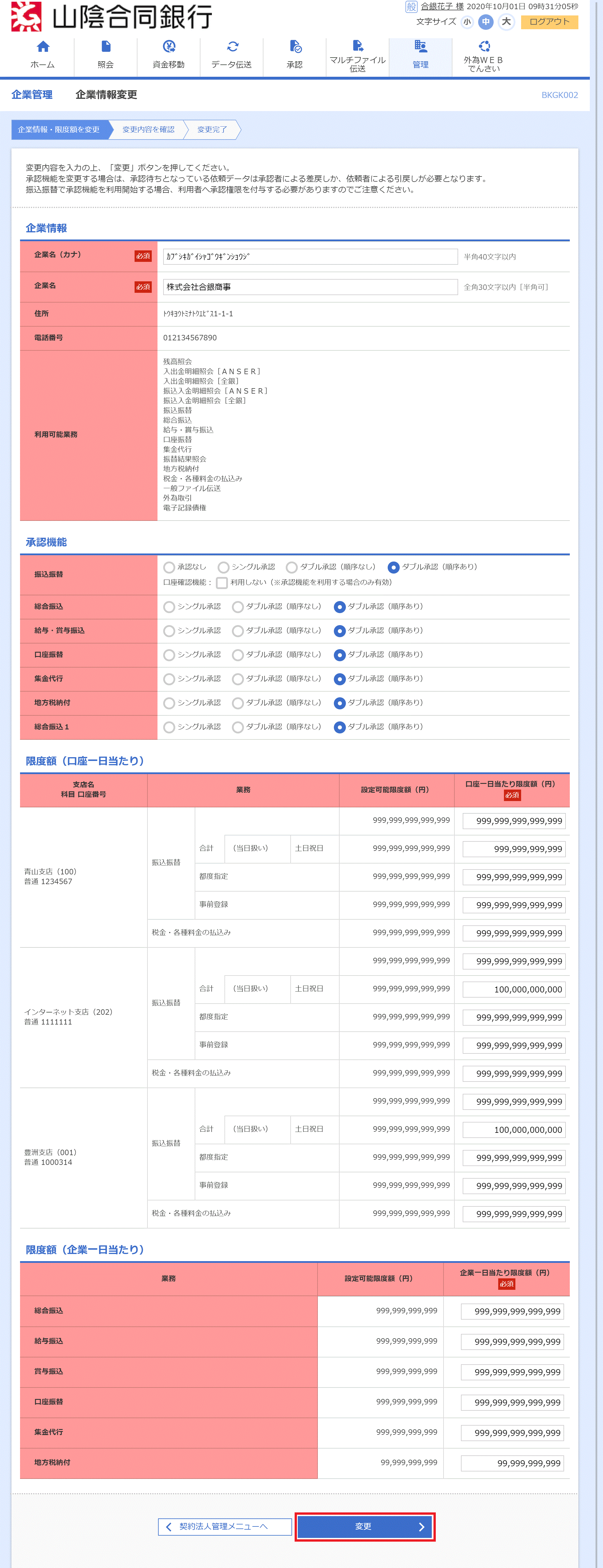The height and width of the screenshot is (1568, 603).
Task: Edit 口座振替 企業一日当たり限度額 field
Action: point(512,1402)
